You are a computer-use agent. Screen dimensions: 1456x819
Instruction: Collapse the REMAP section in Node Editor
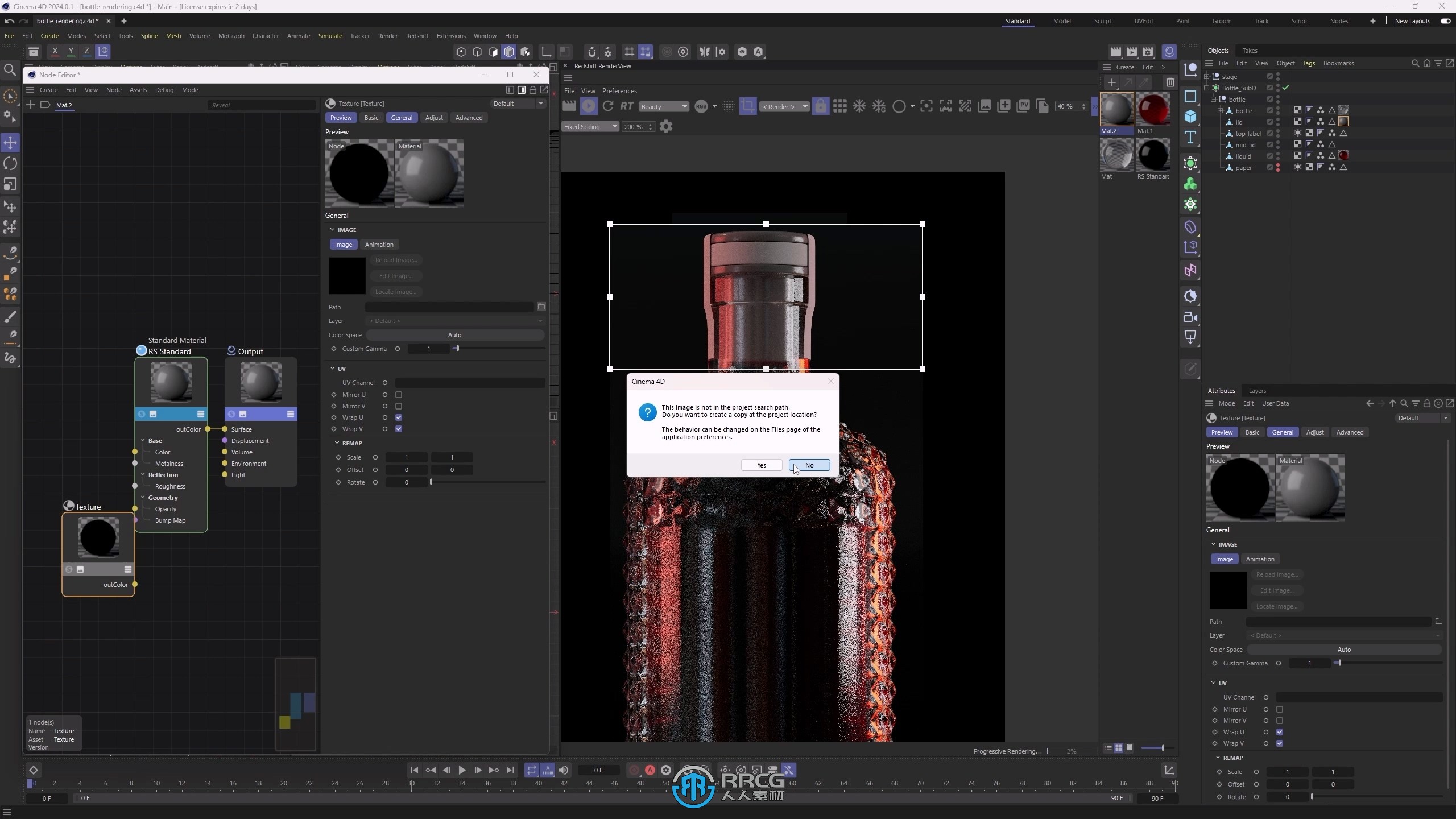pyautogui.click(x=337, y=443)
